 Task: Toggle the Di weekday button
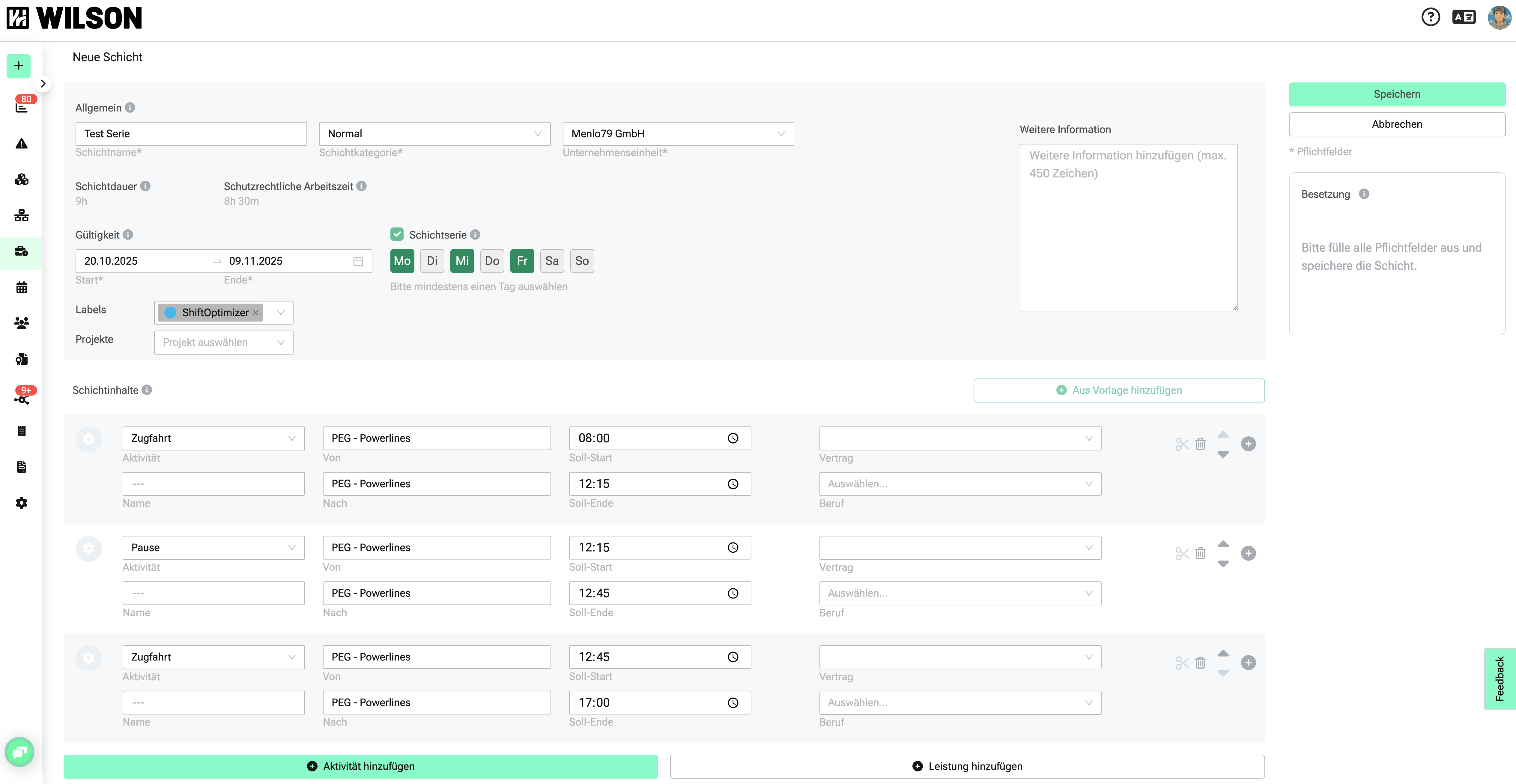click(x=432, y=261)
